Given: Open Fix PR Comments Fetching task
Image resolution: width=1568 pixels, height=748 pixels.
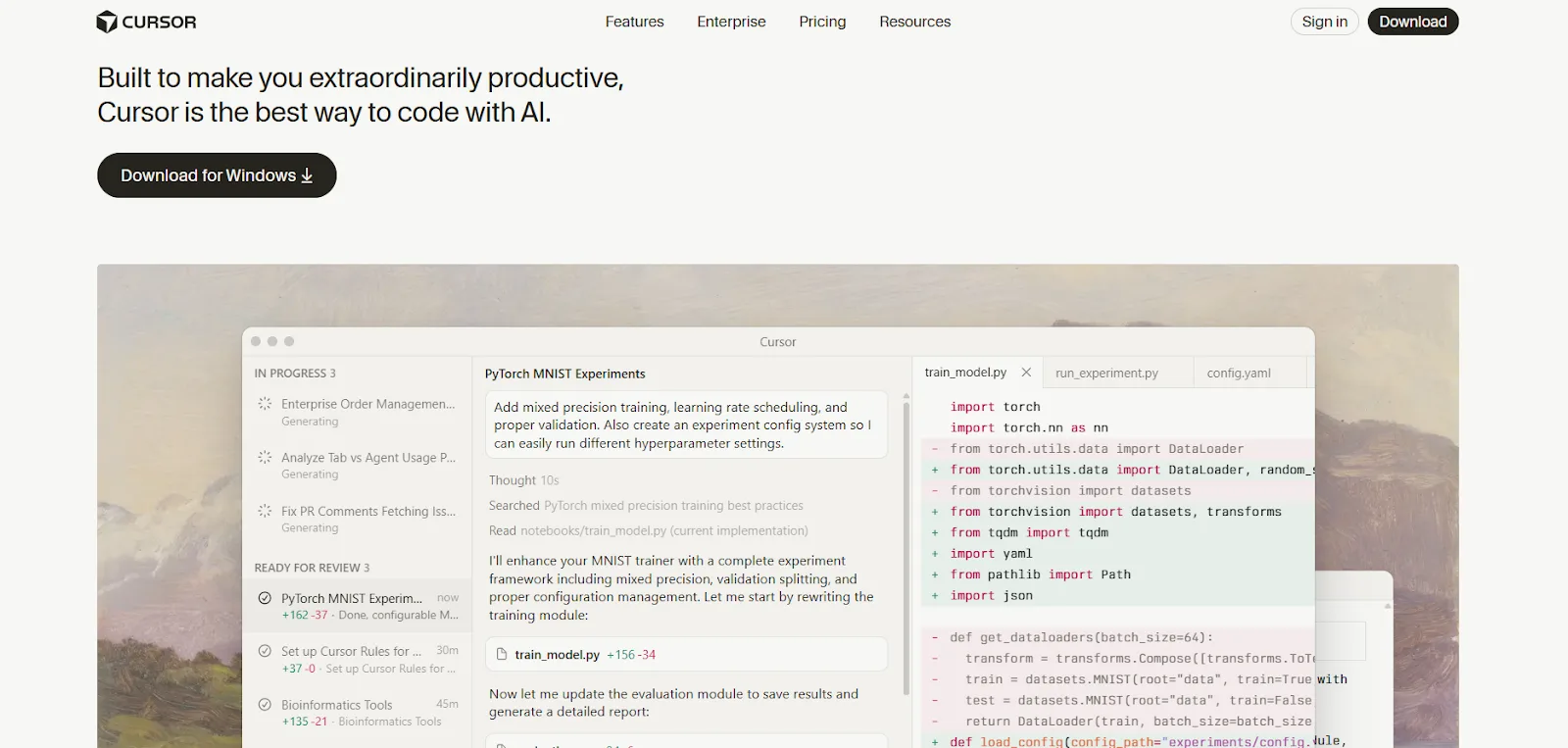Looking at the screenshot, I should pyautogui.click(x=358, y=519).
